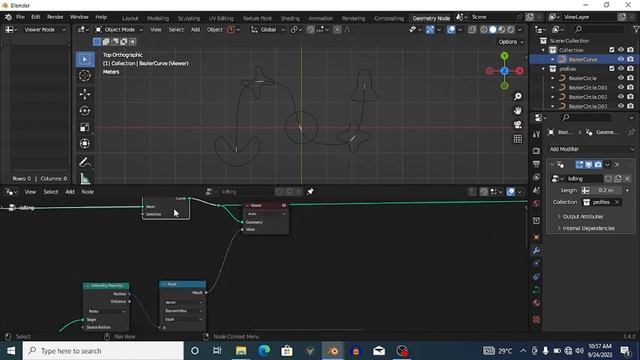Viewport: 640px width, 360px height.
Task: Open the node editor Node menu
Action: [87, 191]
